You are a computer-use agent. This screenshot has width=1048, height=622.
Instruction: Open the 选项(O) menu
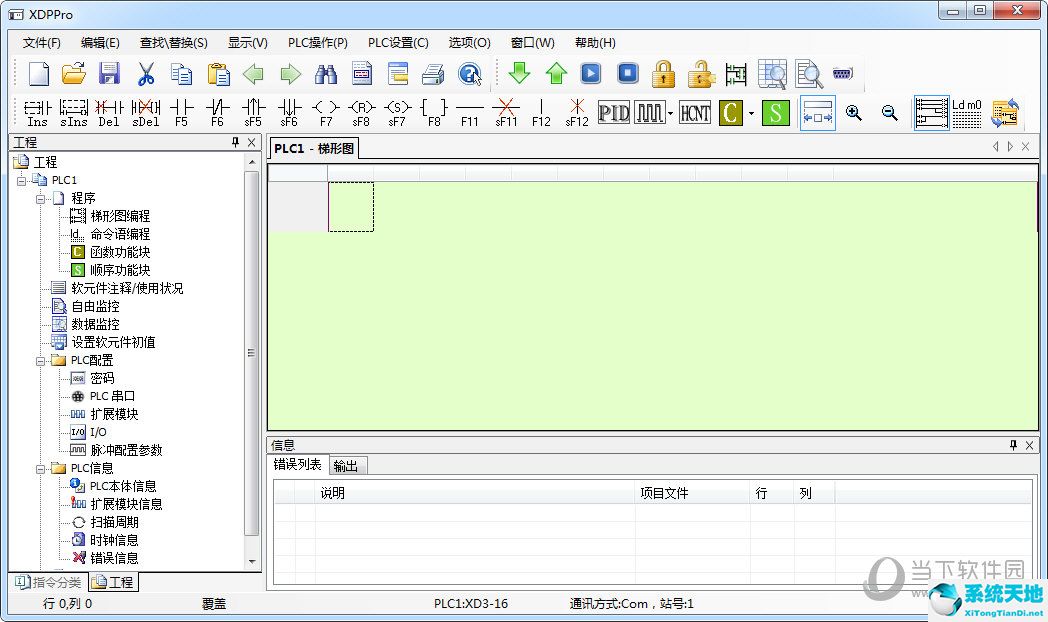click(x=469, y=43)
